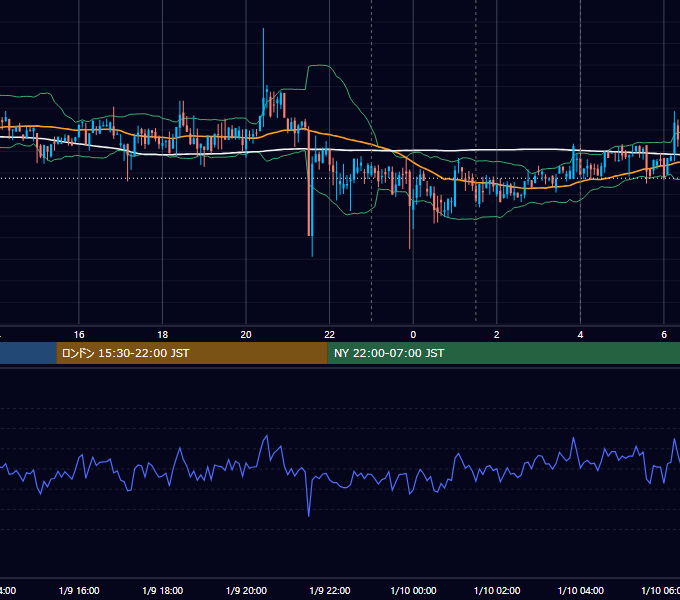Click the 1/9 20:00 label on the bottom axis

point(246,590)
